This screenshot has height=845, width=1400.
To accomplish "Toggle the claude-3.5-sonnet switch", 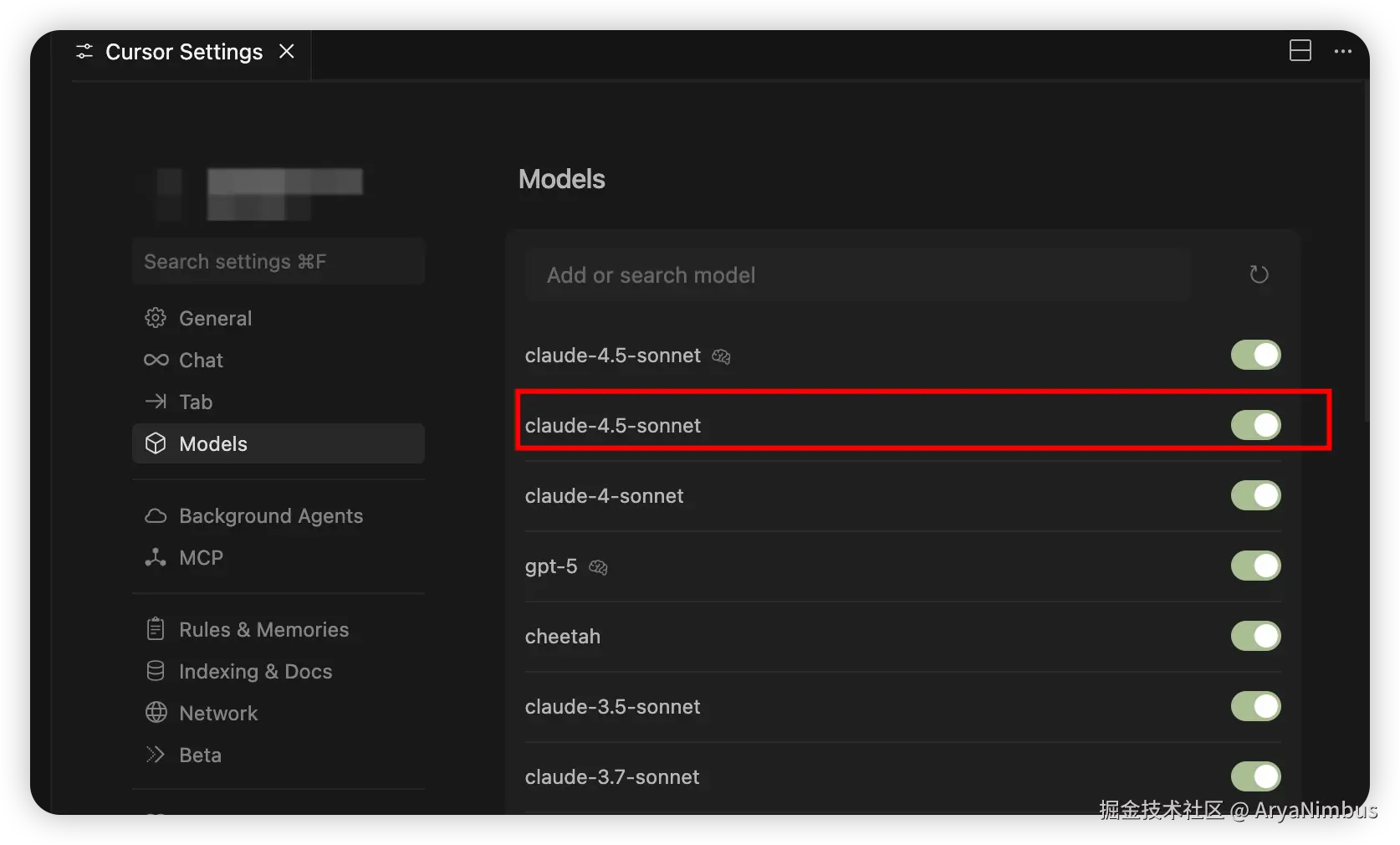I will (x=1255, y=706).
